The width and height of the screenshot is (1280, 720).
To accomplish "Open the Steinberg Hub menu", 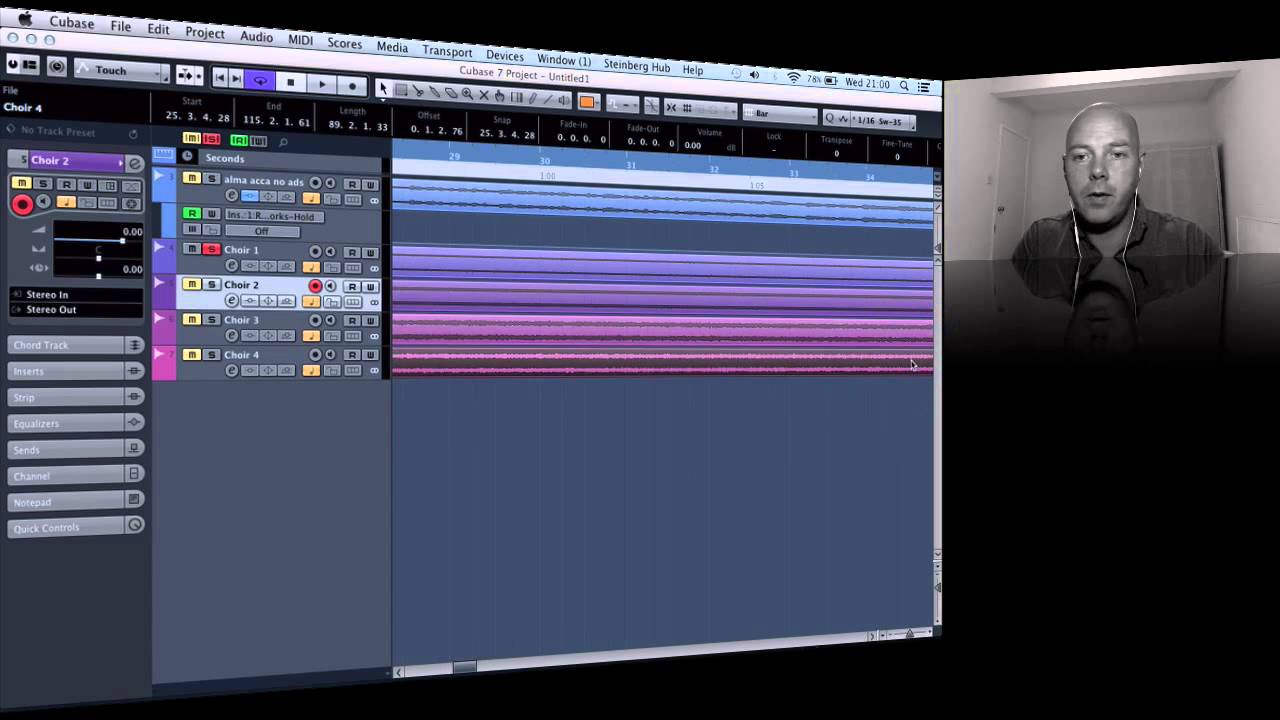I will click(637, 66).
